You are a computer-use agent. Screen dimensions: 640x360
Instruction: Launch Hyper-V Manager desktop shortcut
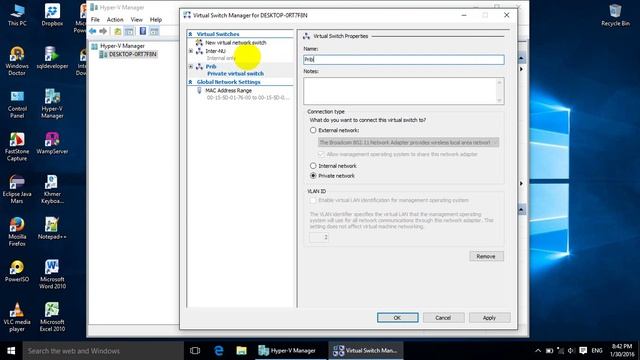52,104
